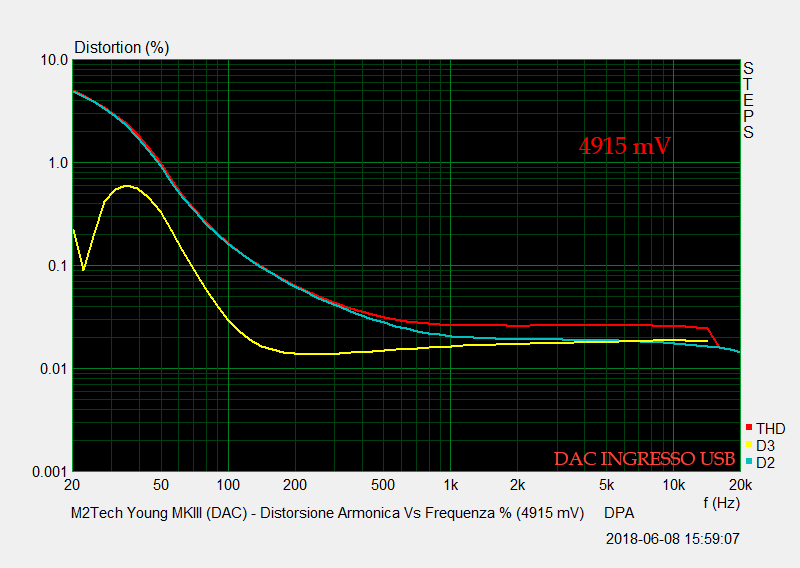This screenshot has height=568, width=800.
Task: Click the 'DAC INGRESSO USB' annotation
Action: click(644, 459)
